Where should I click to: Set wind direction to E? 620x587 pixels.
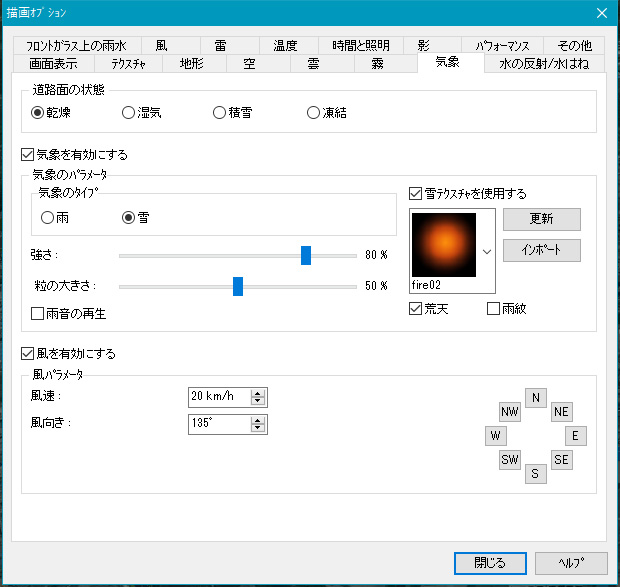[576, 436]
